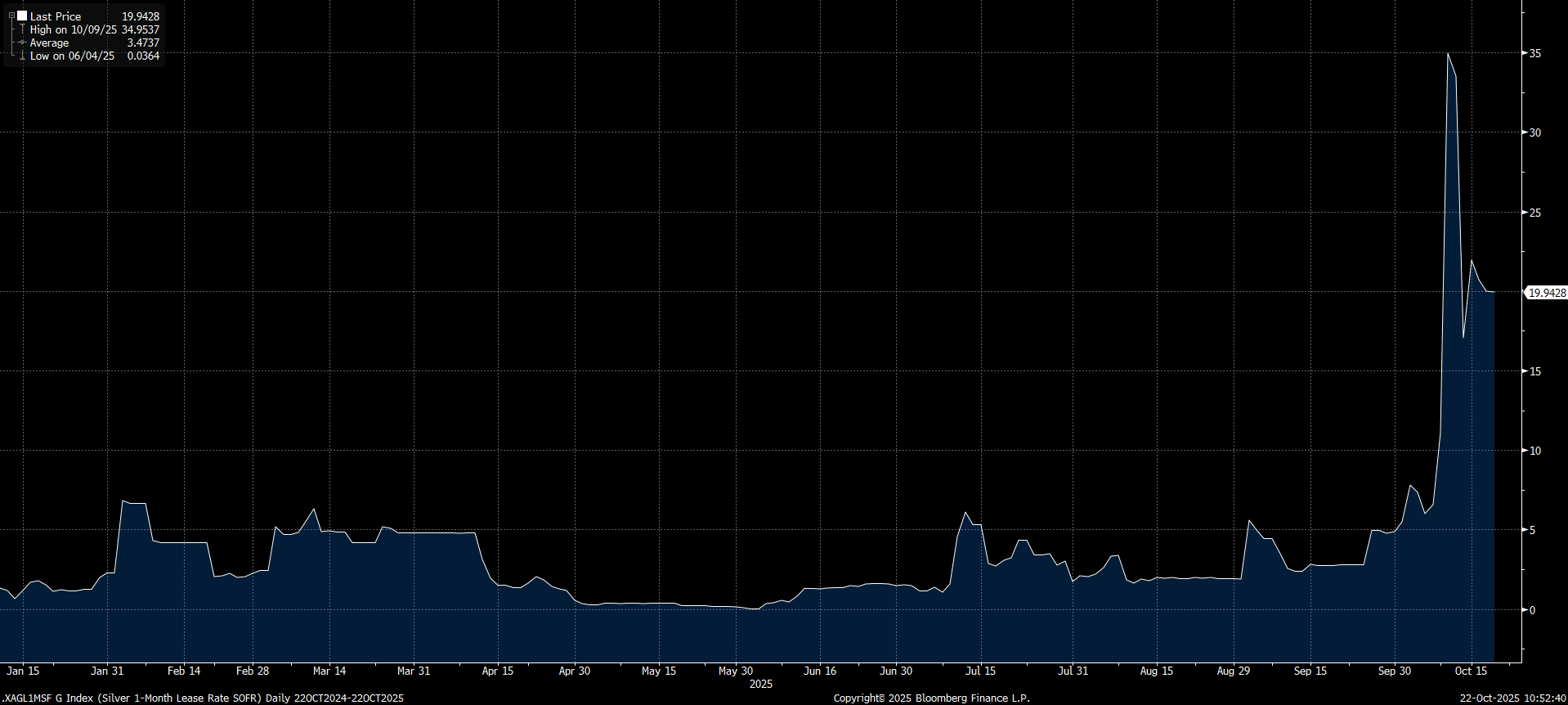This screenshot has width=1568, height=705.
Task: Select the Average legend entry
Action: pyautogui.click(x=49, y=43)
